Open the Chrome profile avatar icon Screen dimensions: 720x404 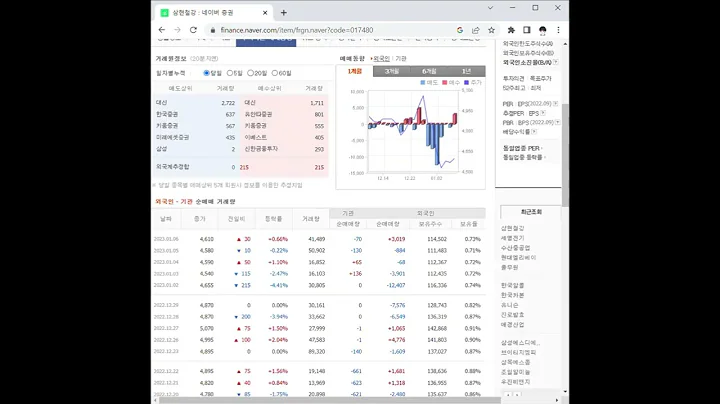pos(543,30)
